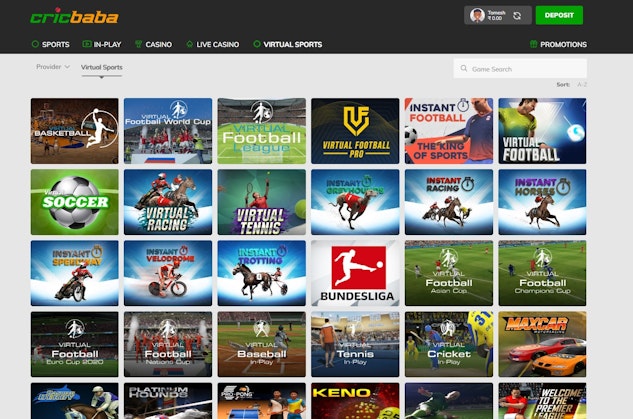Launch Virtual Football League game

point(262,131)
